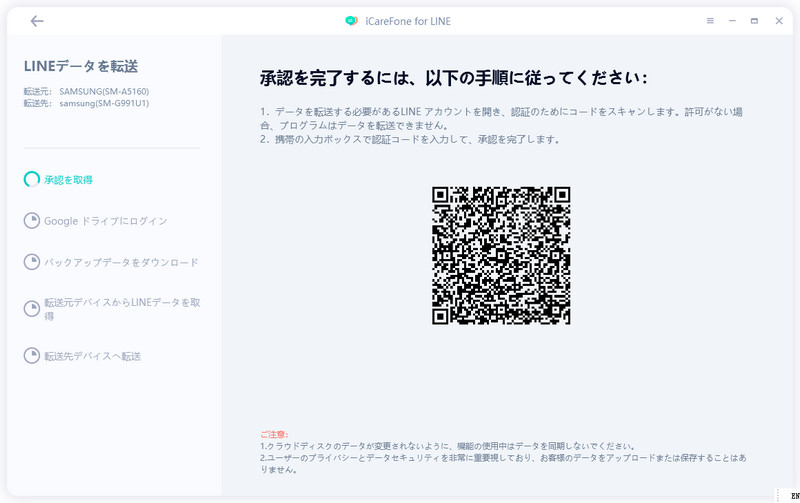
Task: Click the clock icon for 転送先デバイスへ転送
Action: click(x=32, y=356)
